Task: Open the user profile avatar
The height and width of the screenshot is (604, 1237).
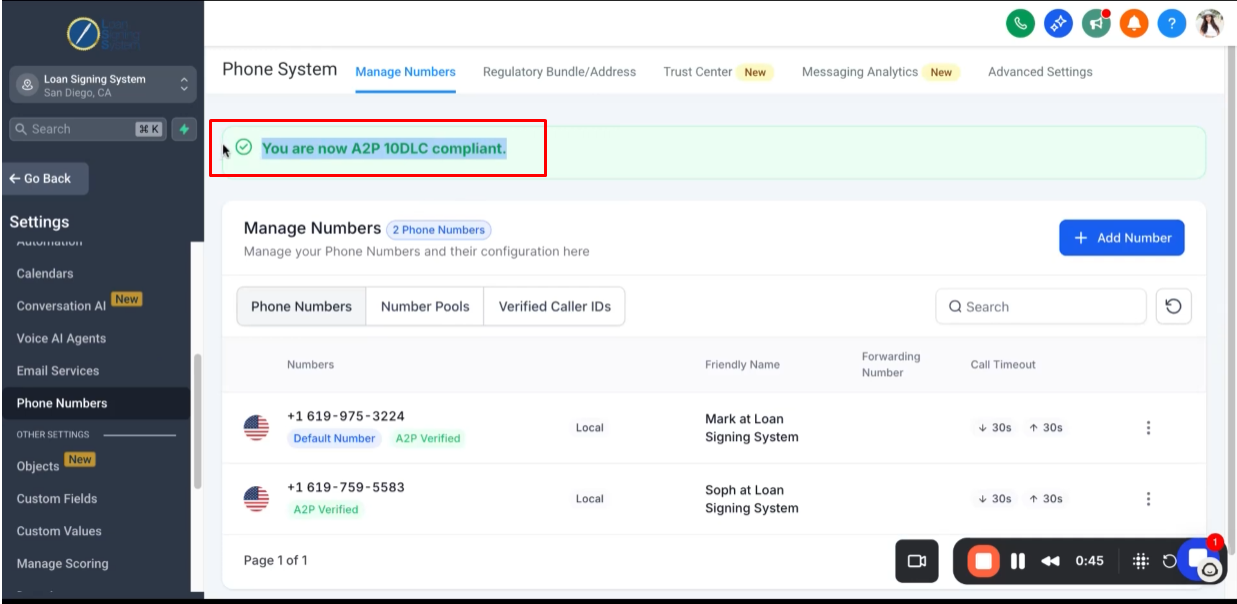Action: (1210, 23)
